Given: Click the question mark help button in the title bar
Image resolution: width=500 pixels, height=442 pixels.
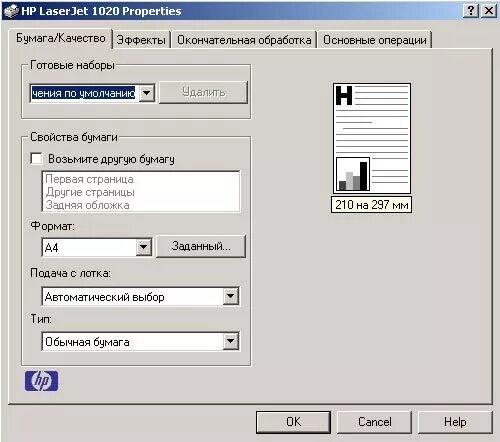Looking at the screenshot, I should 470,11.
